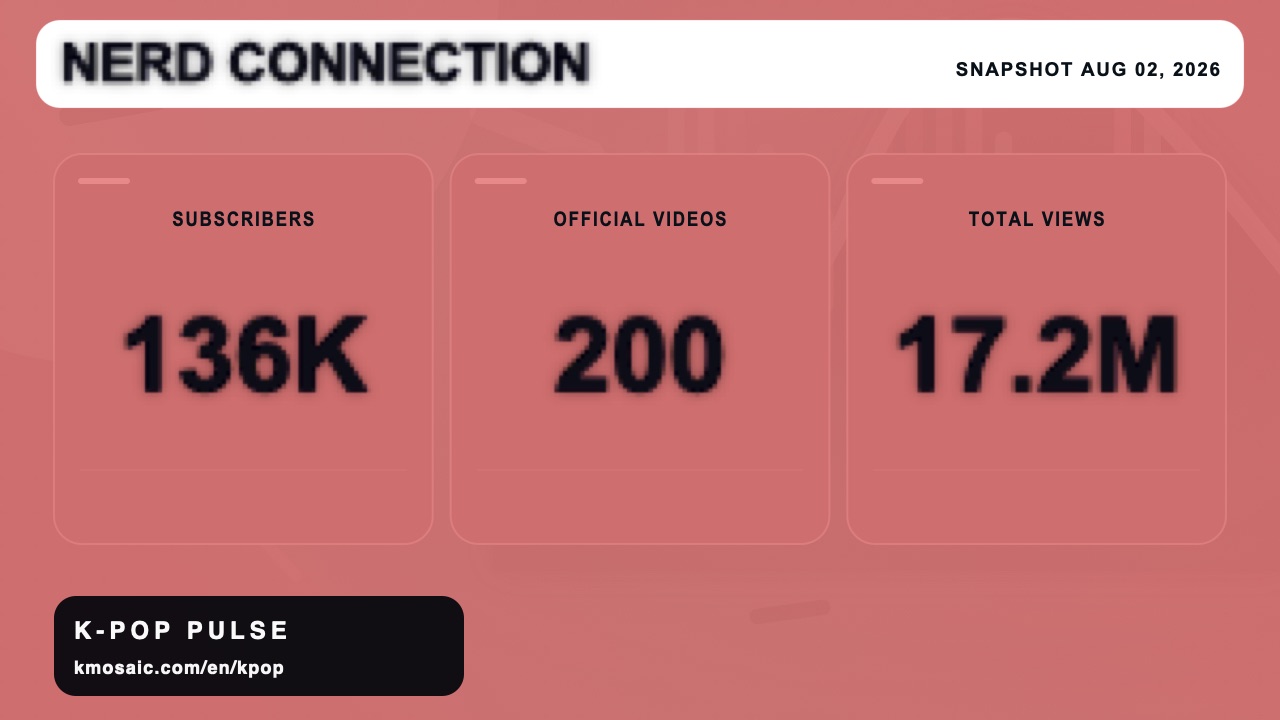This screenshot has width=1280, height=720.
Task: Click the accent bar above Subscribers
Action: (104, 181)
